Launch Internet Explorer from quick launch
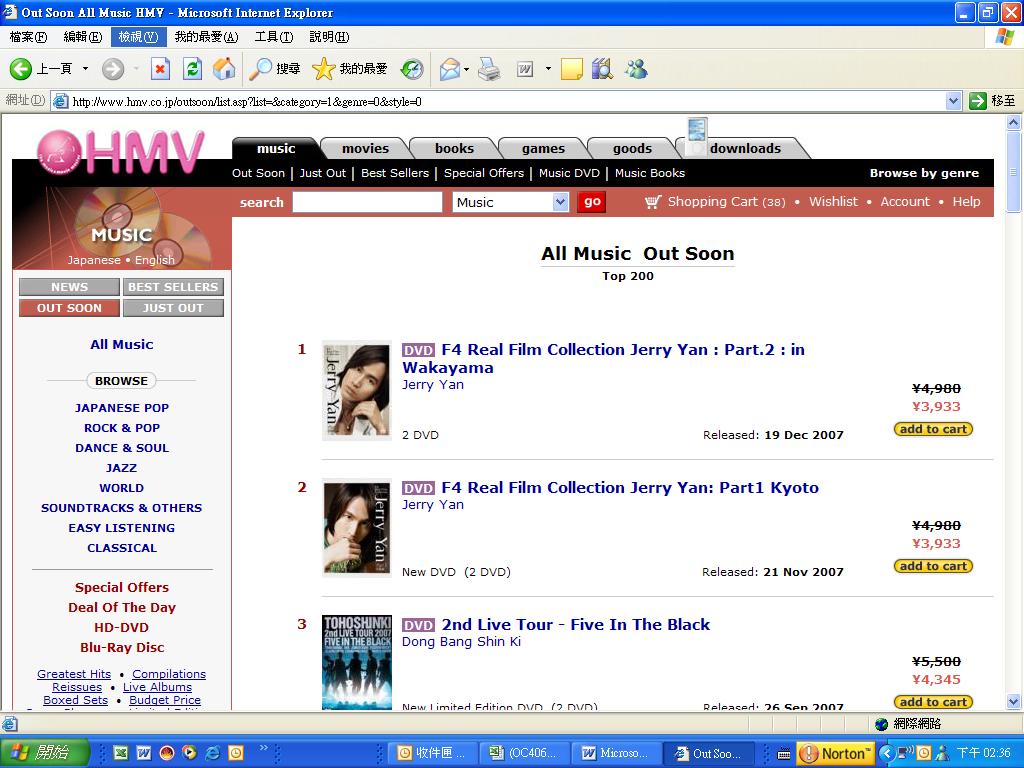1024x768 pixels. [212, 753]
